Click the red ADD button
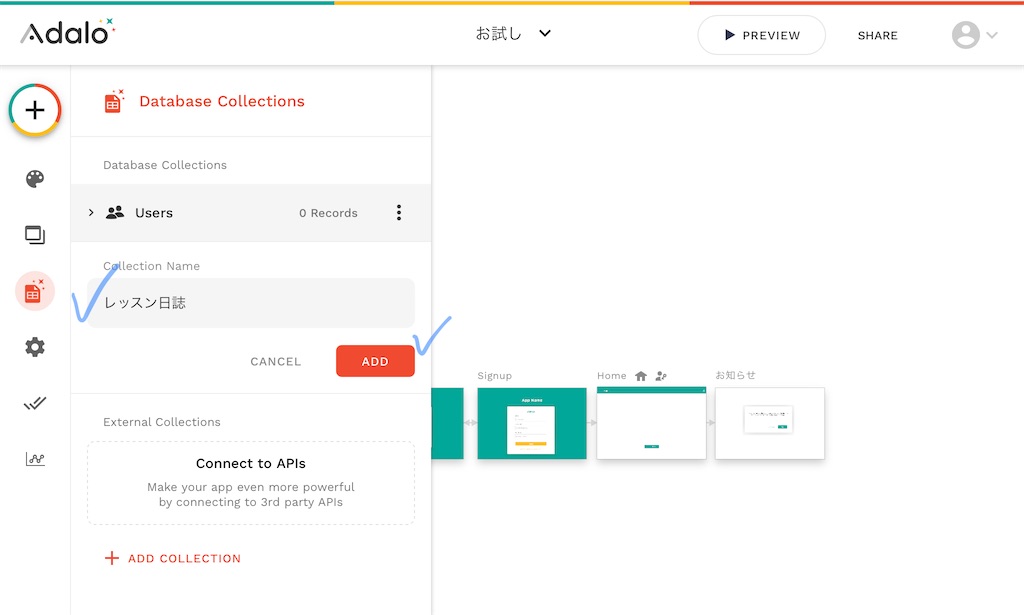1024x615 pixels. (x=376, y=361)
